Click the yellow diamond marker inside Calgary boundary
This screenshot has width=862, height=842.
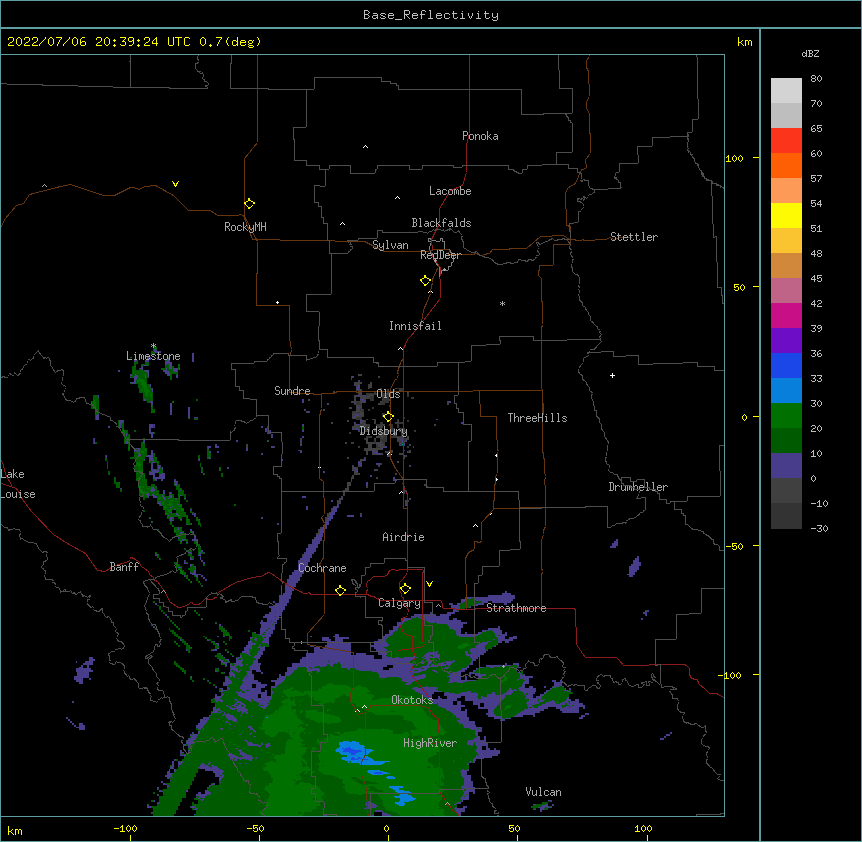click(405, 589)
